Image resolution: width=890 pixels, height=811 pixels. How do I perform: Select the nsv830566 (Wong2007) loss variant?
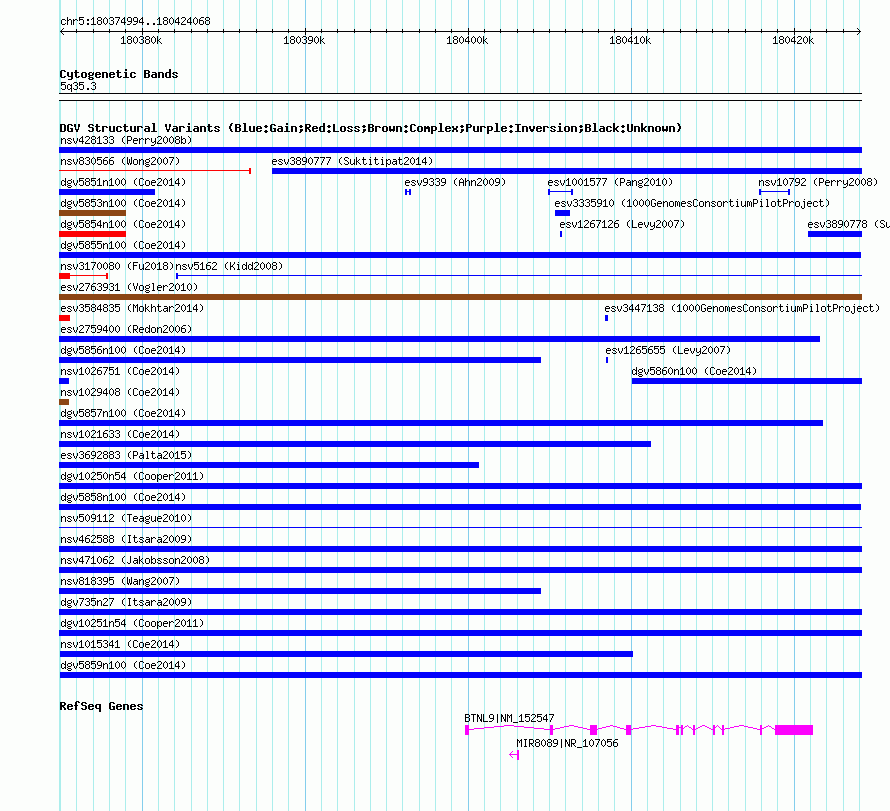pos(155,171)
